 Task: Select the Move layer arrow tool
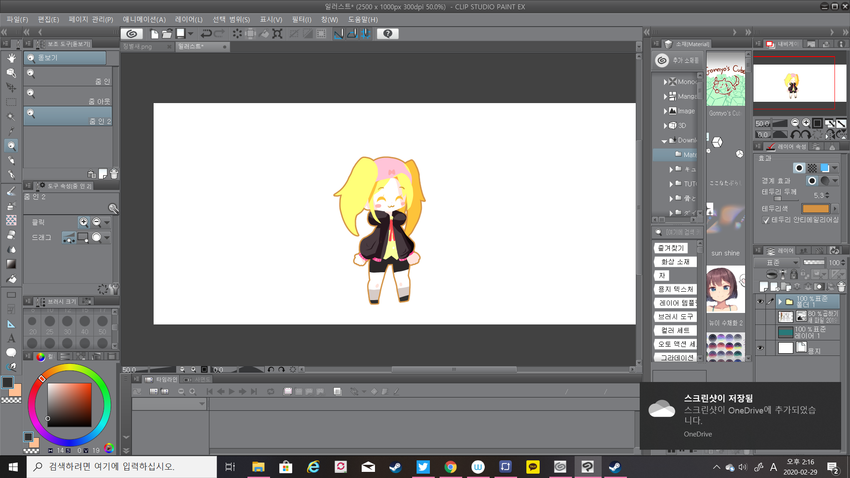[11, 87]
